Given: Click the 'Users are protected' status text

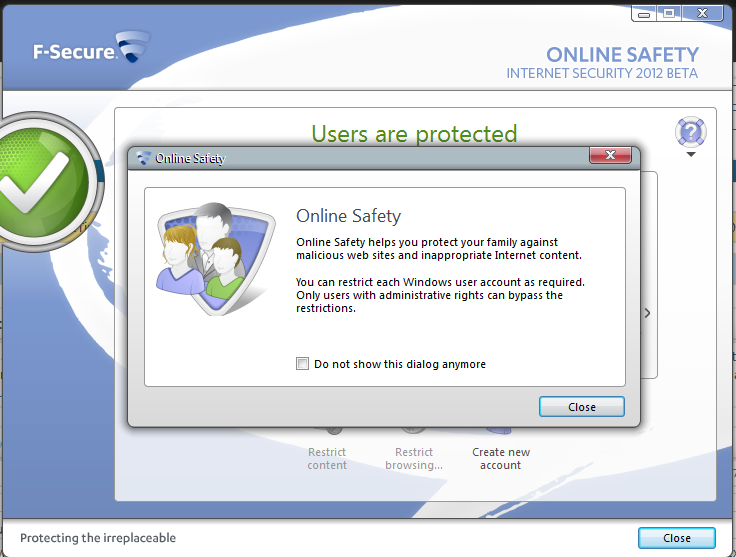Looking at the screenshot, I should 414,134.
